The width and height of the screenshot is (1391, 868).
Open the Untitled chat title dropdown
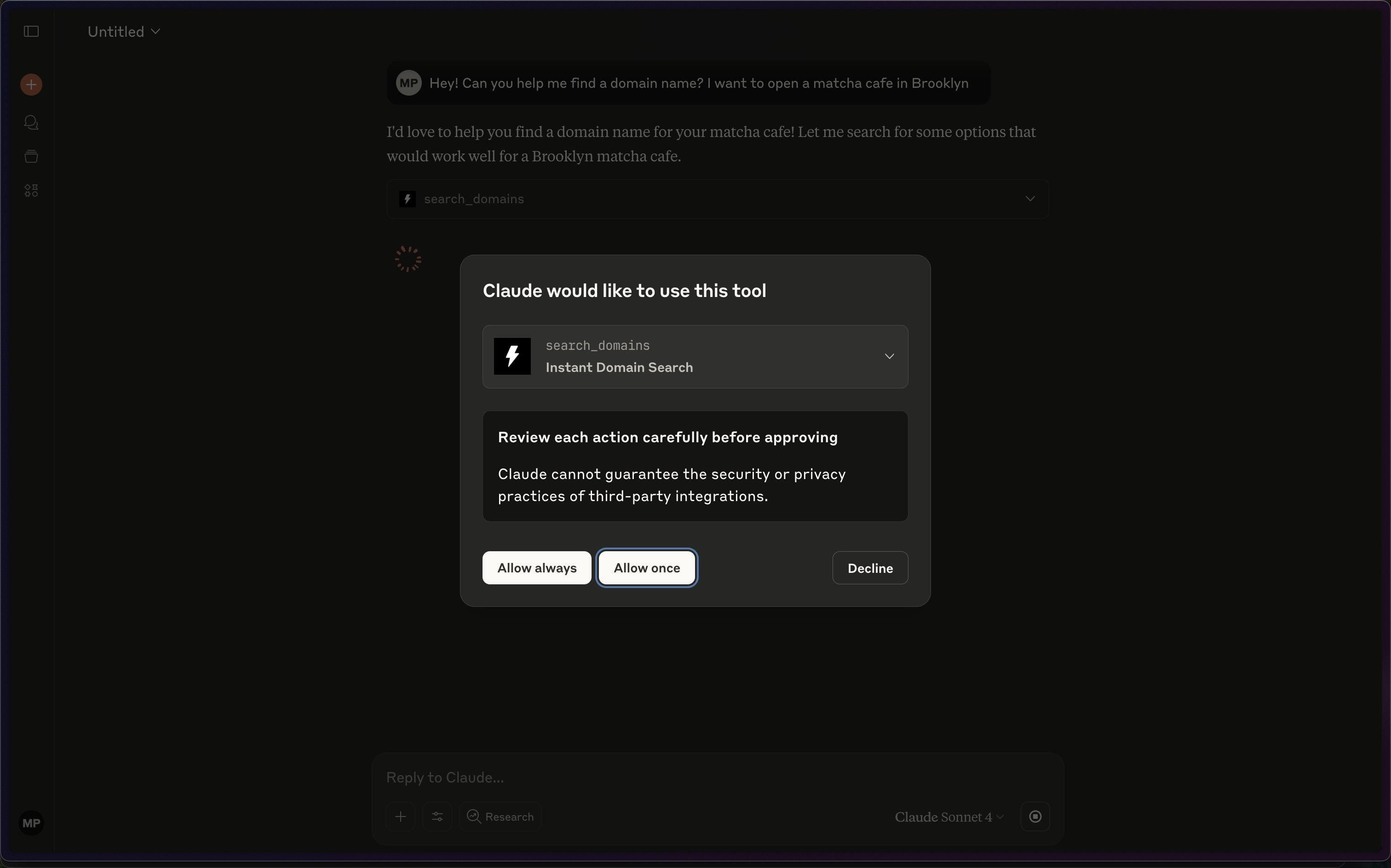[123, 32]
